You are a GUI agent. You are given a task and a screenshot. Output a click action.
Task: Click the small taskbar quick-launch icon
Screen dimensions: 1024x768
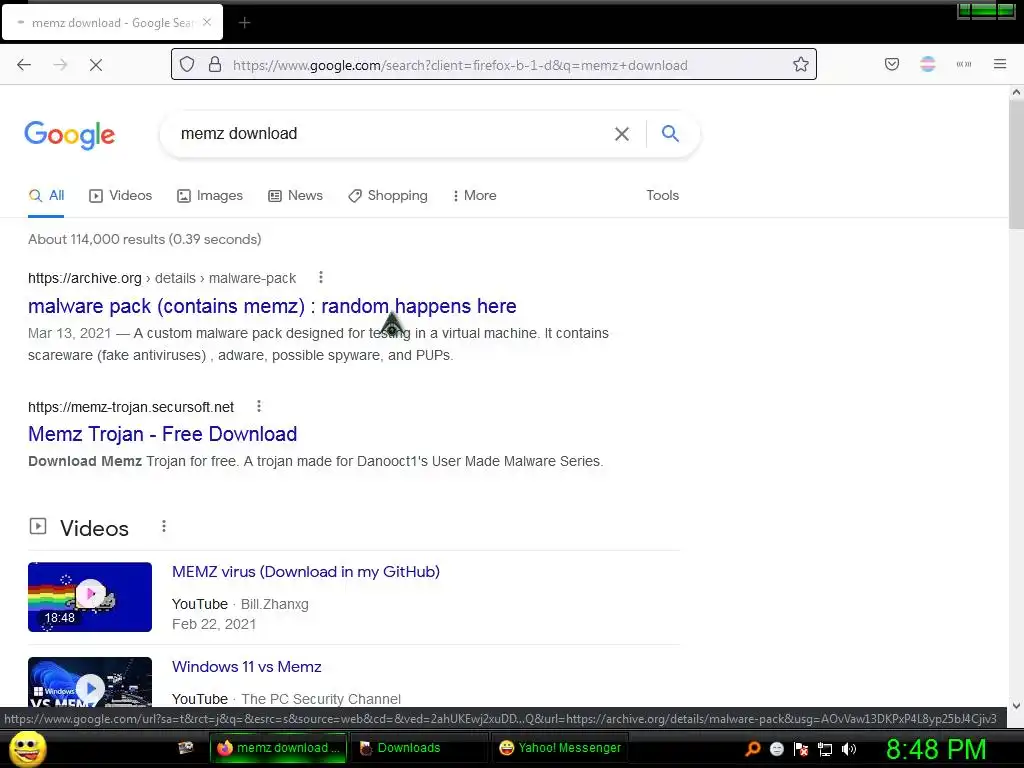pyautogui.click(x=186, y=748)
